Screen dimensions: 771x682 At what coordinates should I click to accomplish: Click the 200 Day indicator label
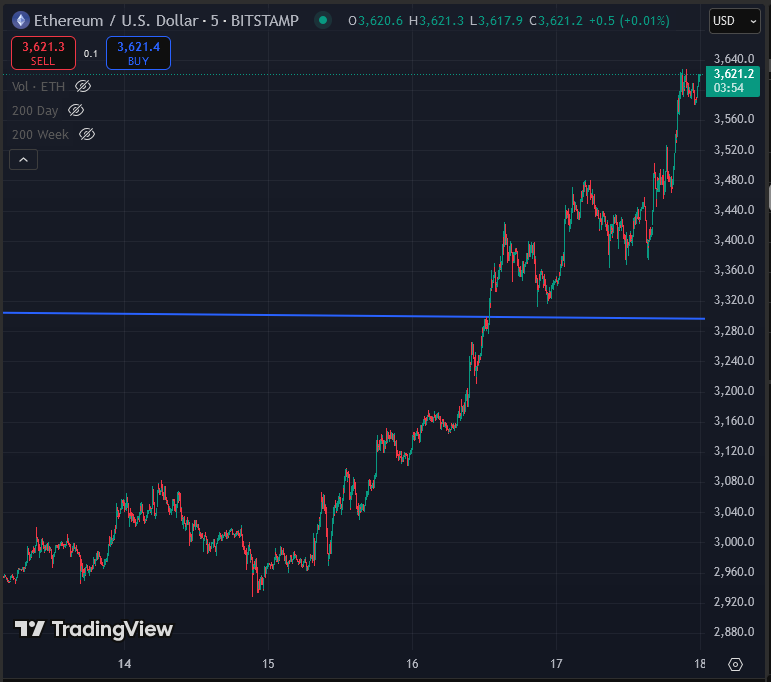(35, 111)
